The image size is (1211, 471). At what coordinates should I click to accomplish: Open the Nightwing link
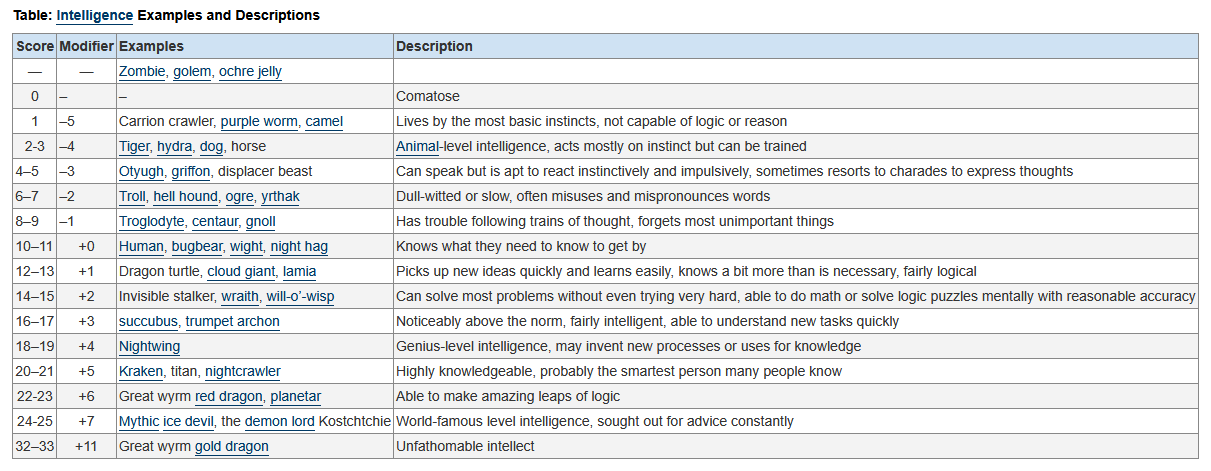point(150,346)
